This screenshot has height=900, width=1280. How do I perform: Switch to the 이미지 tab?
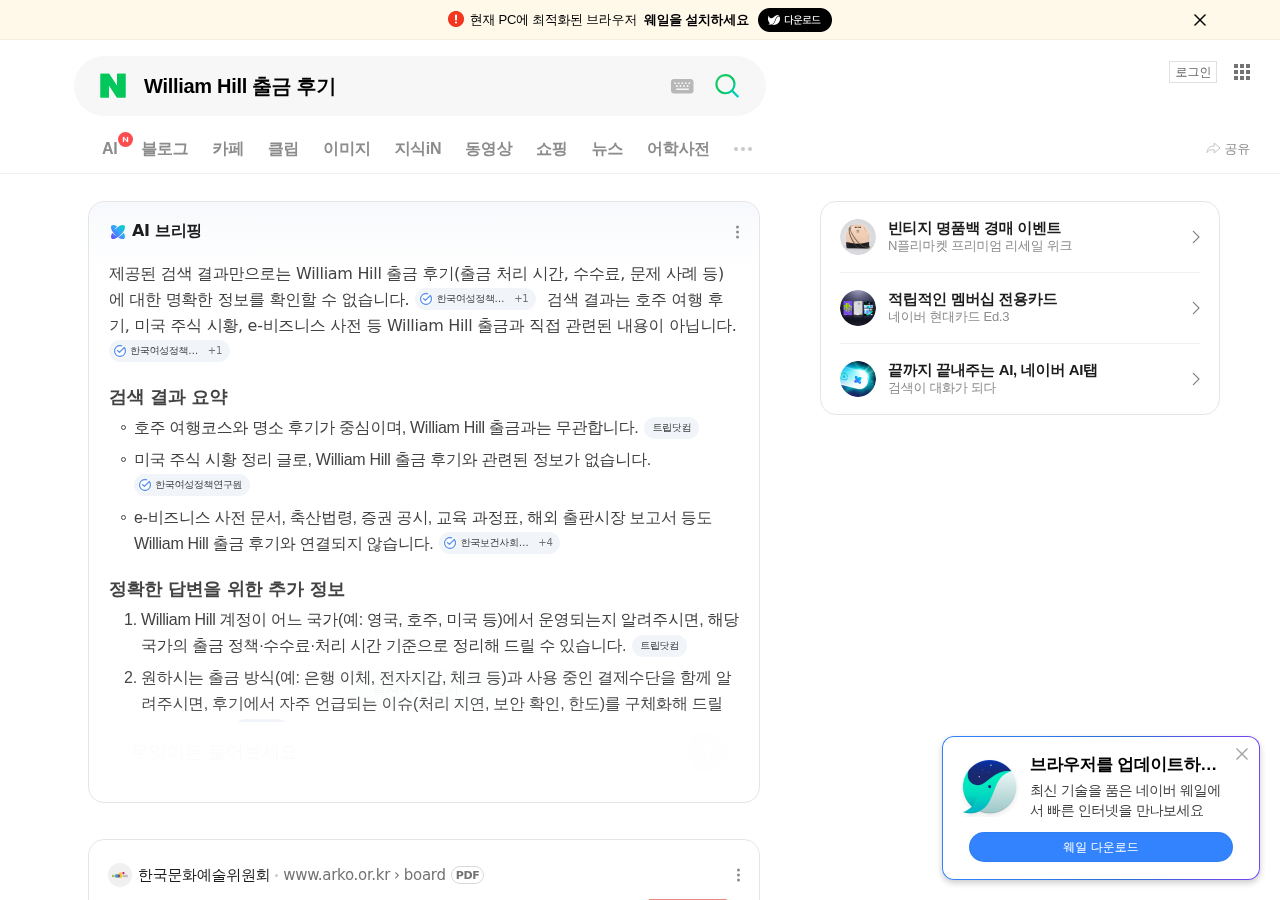[347, 149]
